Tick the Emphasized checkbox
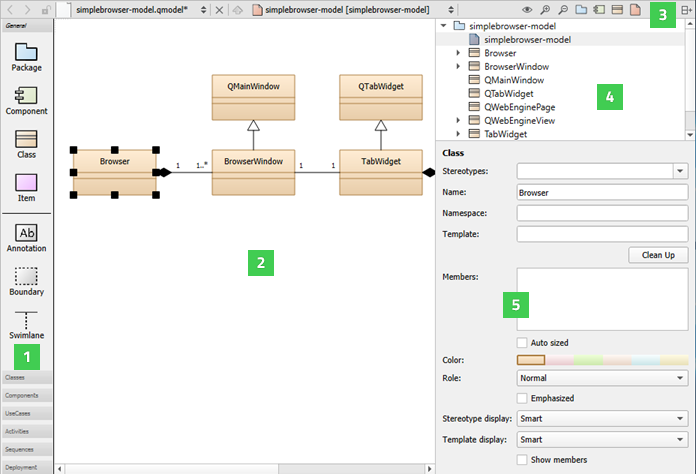Viewport: 696px width, 474px height. [x=522, y=398]
